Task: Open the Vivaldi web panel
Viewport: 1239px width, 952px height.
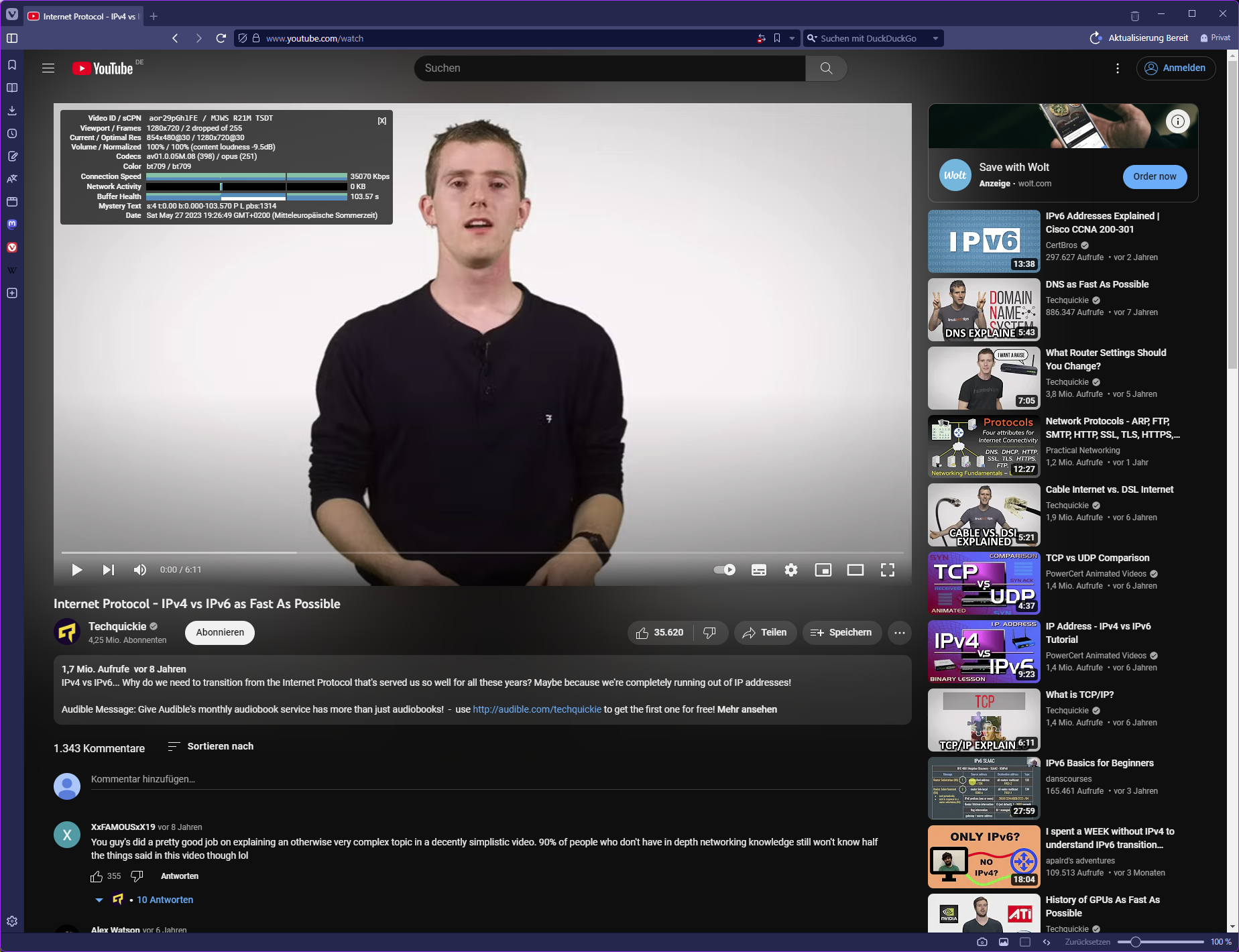Action: [x=12, y=247]
